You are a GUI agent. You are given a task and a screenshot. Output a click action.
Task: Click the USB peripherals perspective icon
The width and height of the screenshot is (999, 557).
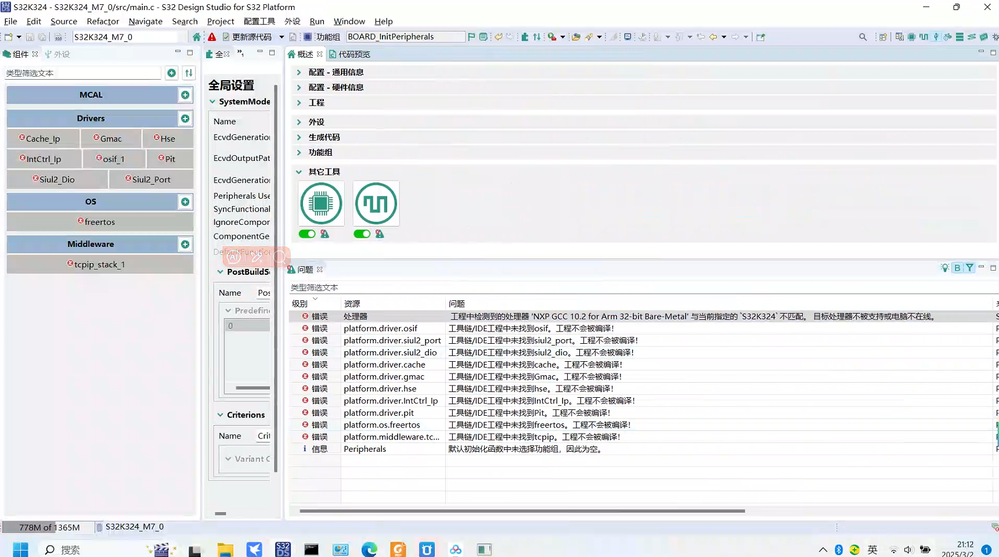pos(936,37)
